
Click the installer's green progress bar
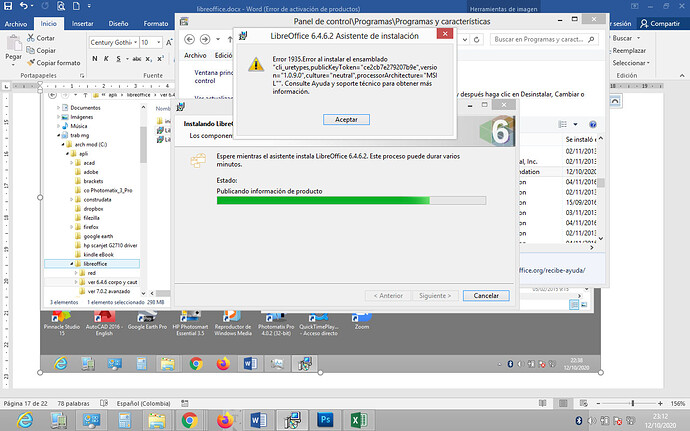(351, 200)
